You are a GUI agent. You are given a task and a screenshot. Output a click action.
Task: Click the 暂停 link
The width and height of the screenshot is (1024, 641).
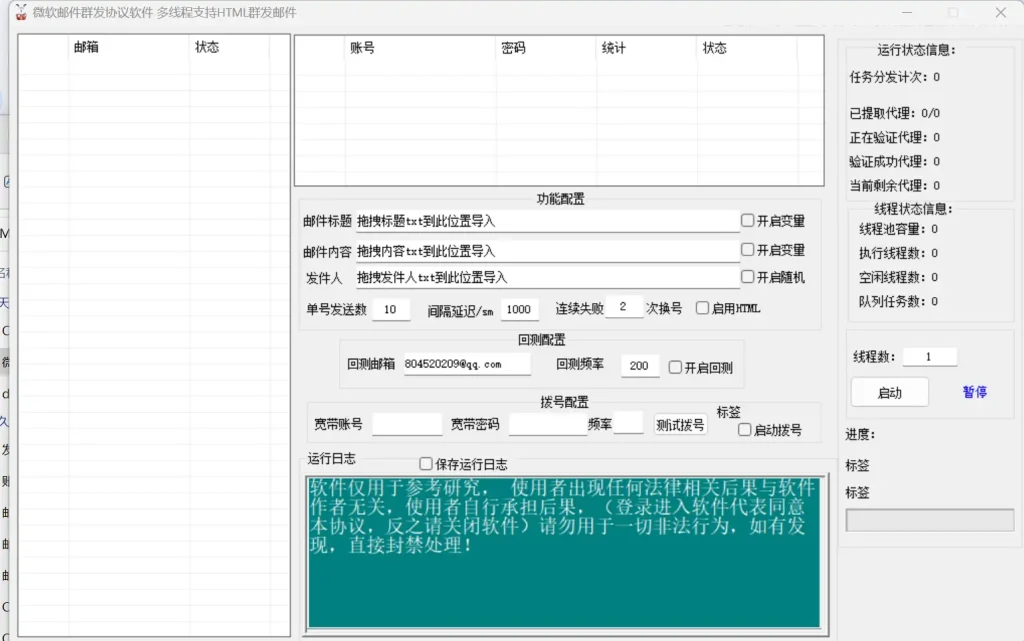click(974, 392)
